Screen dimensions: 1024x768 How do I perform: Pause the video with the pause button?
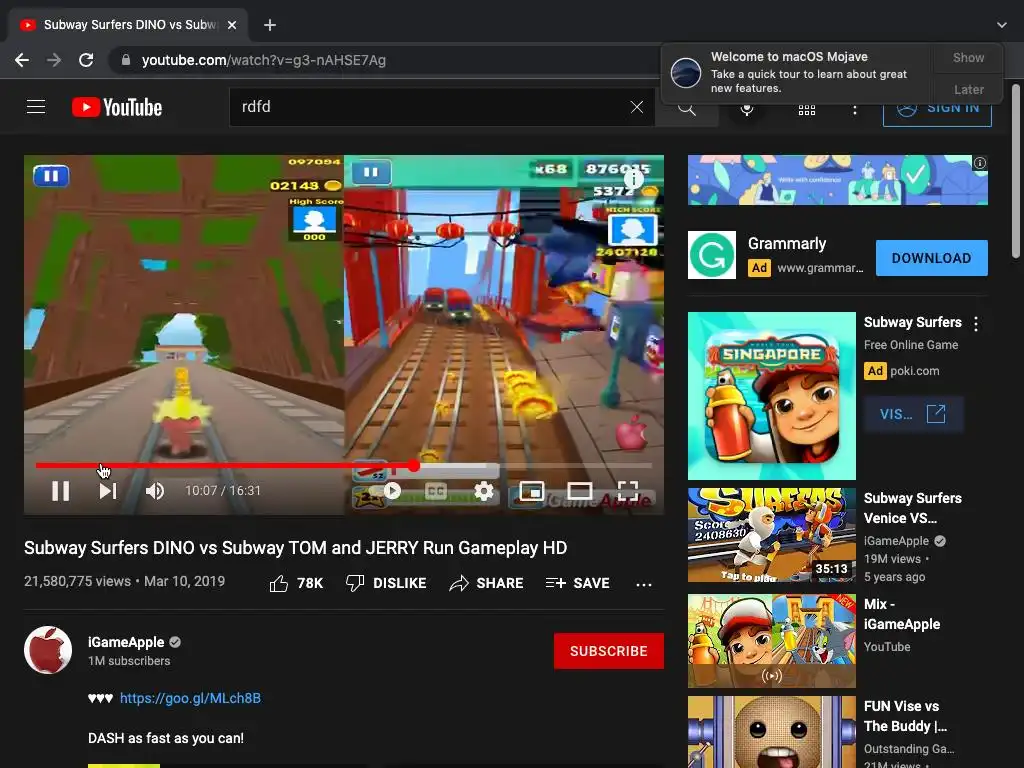[x=60, y=490]
